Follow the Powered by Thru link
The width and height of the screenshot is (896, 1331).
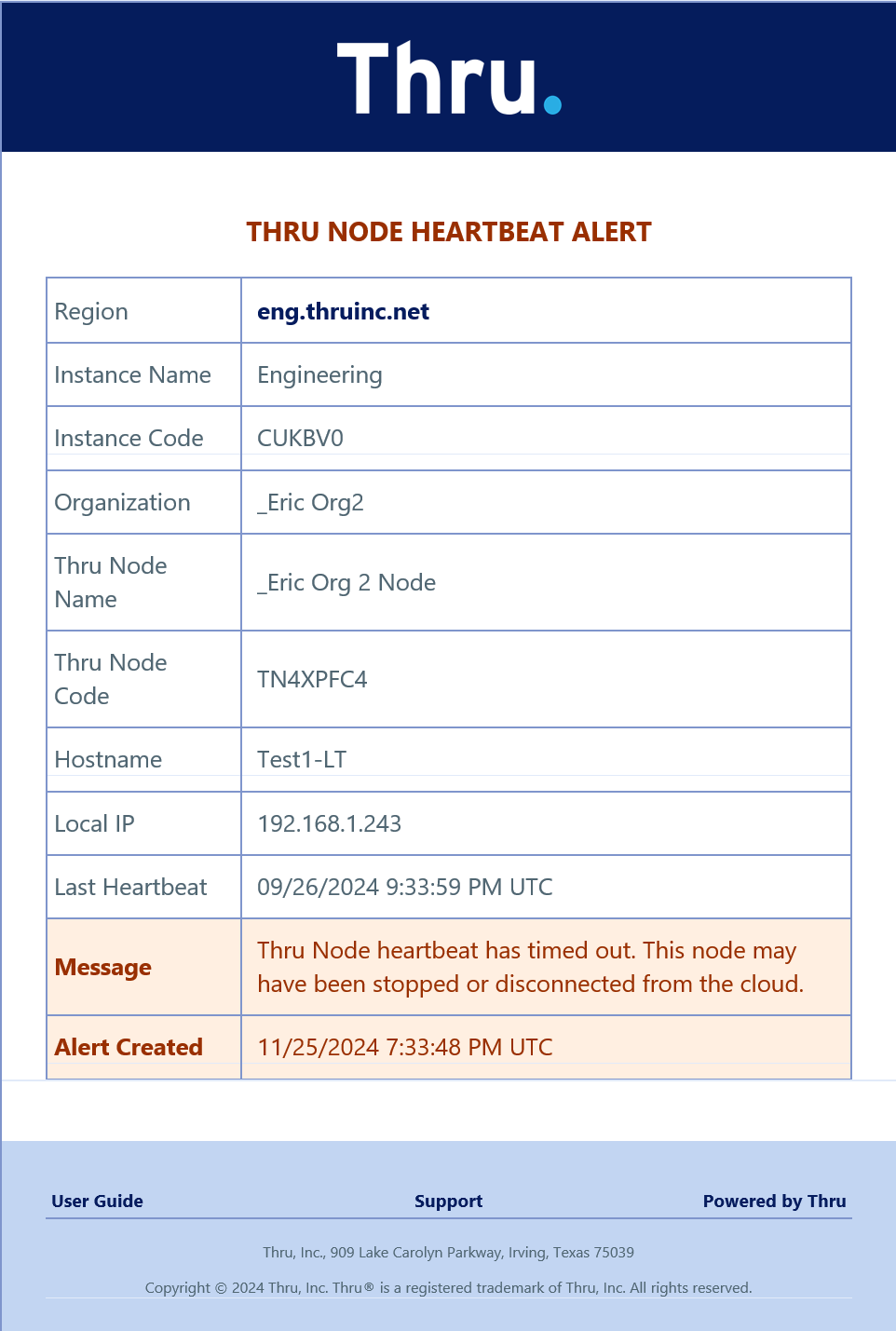tap(774, 1201)
